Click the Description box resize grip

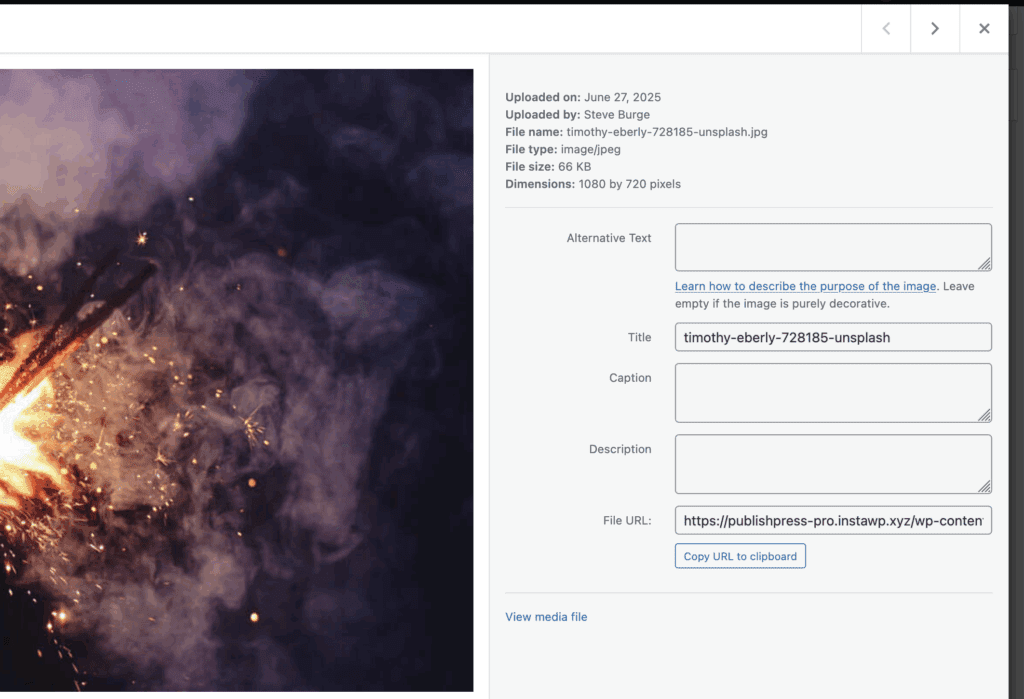point(985,487)
